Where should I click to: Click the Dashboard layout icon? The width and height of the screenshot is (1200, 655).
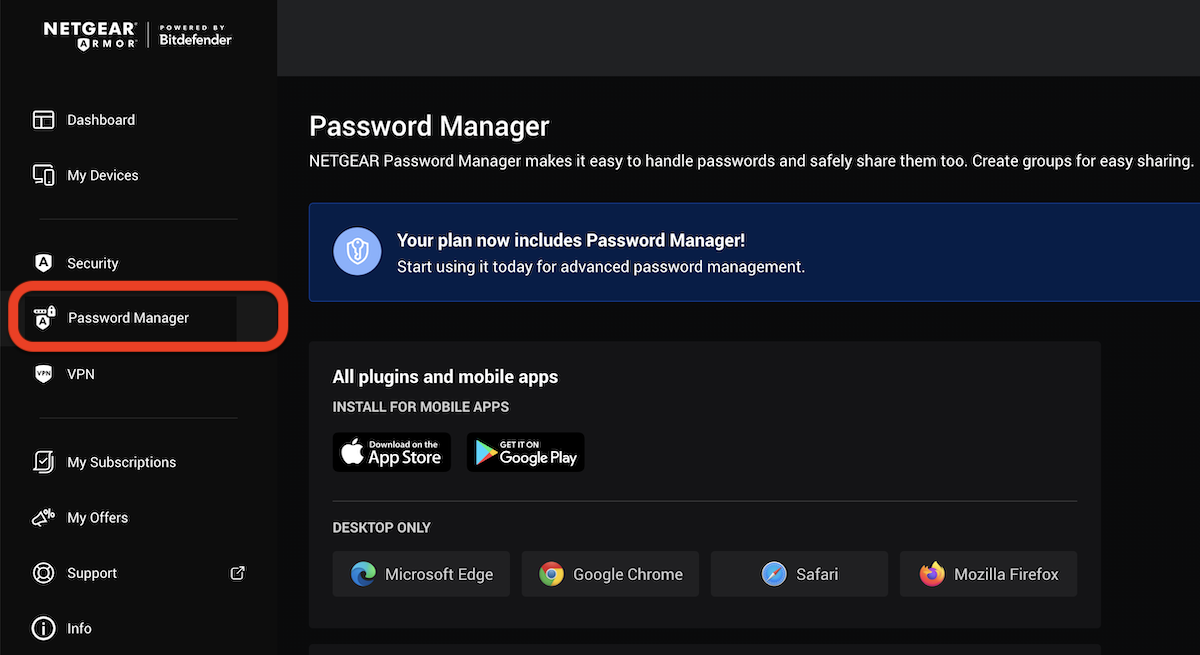click(43, 120)
